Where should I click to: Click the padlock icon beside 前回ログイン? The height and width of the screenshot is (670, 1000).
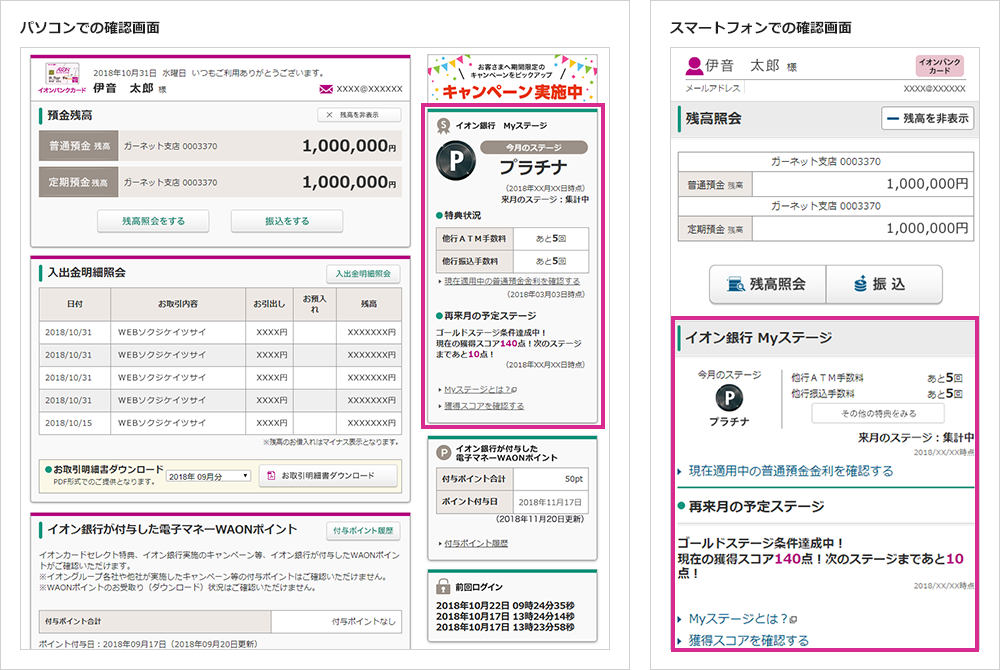point(443,586)
